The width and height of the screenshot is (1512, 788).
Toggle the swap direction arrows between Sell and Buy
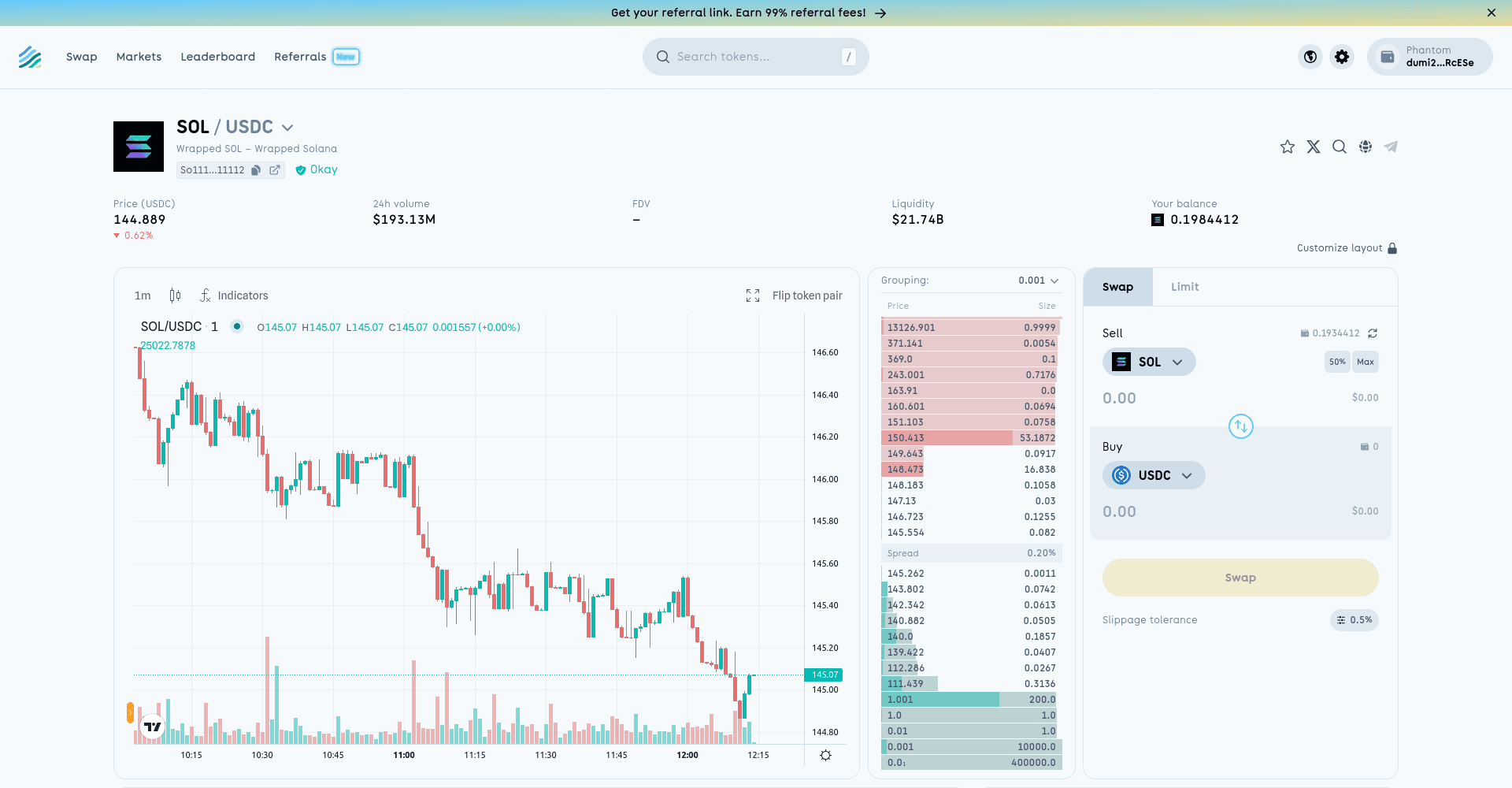tap(1240, 426)
